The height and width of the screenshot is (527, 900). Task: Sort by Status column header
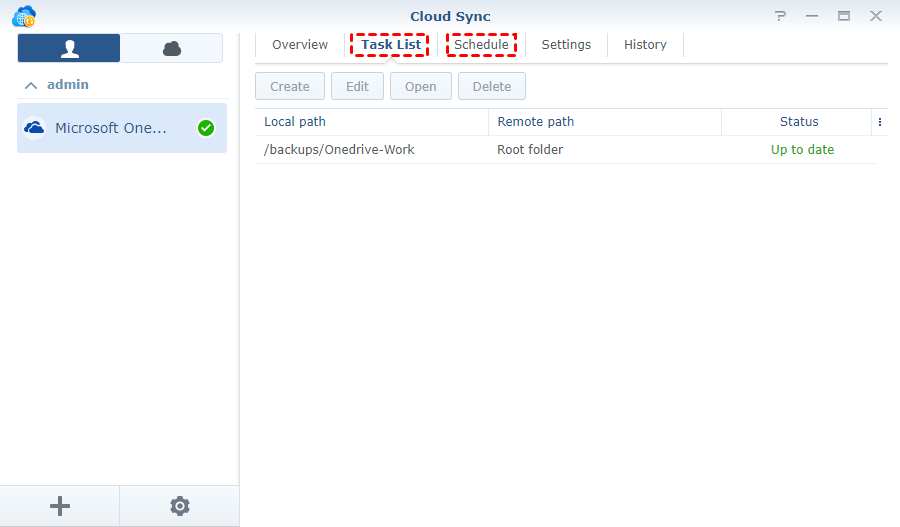(796, 122)
